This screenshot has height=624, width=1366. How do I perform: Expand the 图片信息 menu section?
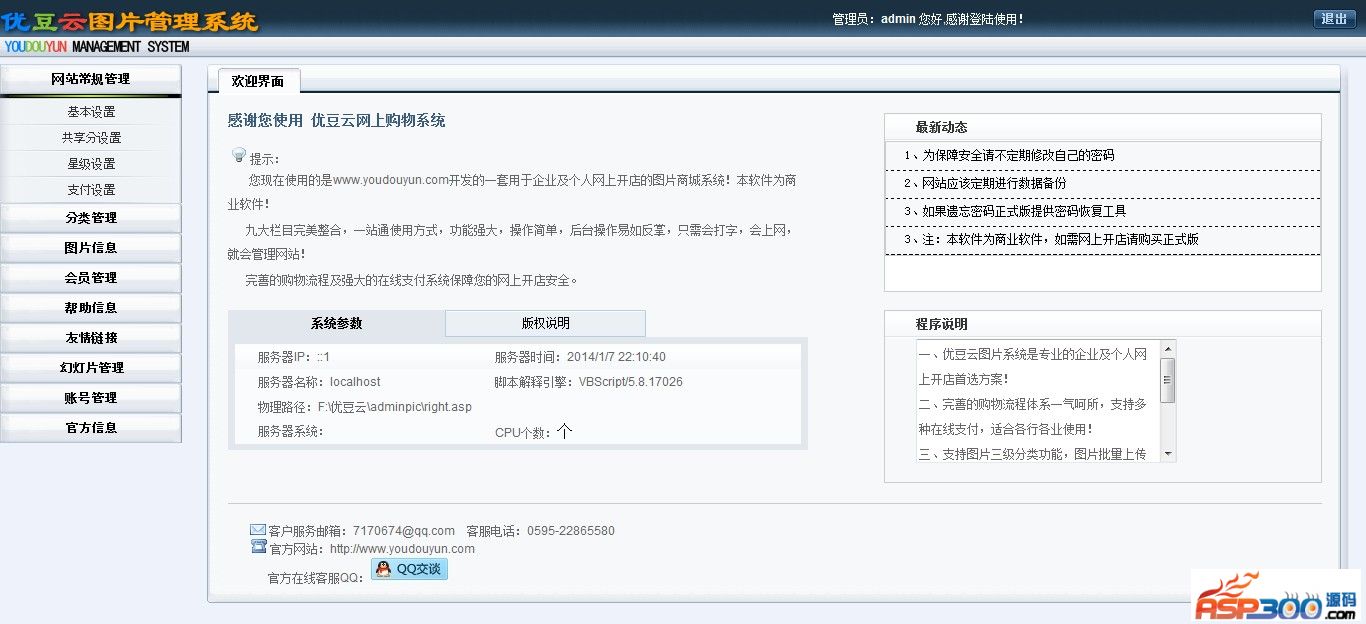[x=90, y=248]
